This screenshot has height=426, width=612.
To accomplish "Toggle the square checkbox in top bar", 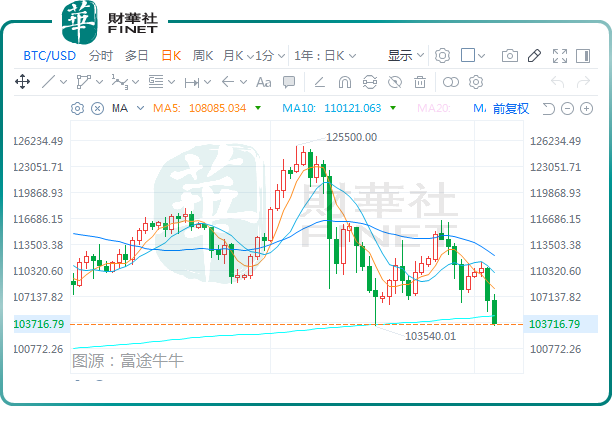I will point(468,56).
